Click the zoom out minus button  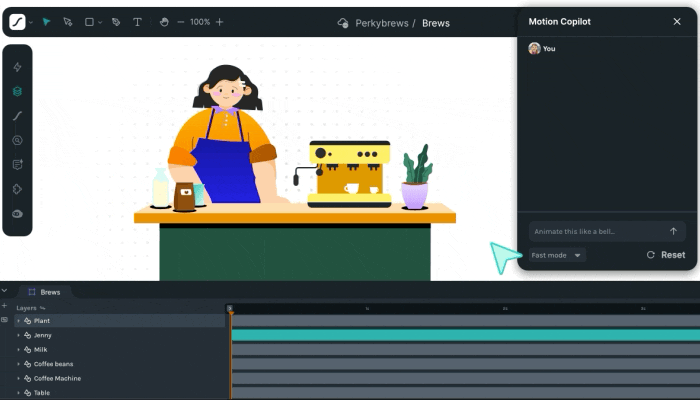(181, 22)
